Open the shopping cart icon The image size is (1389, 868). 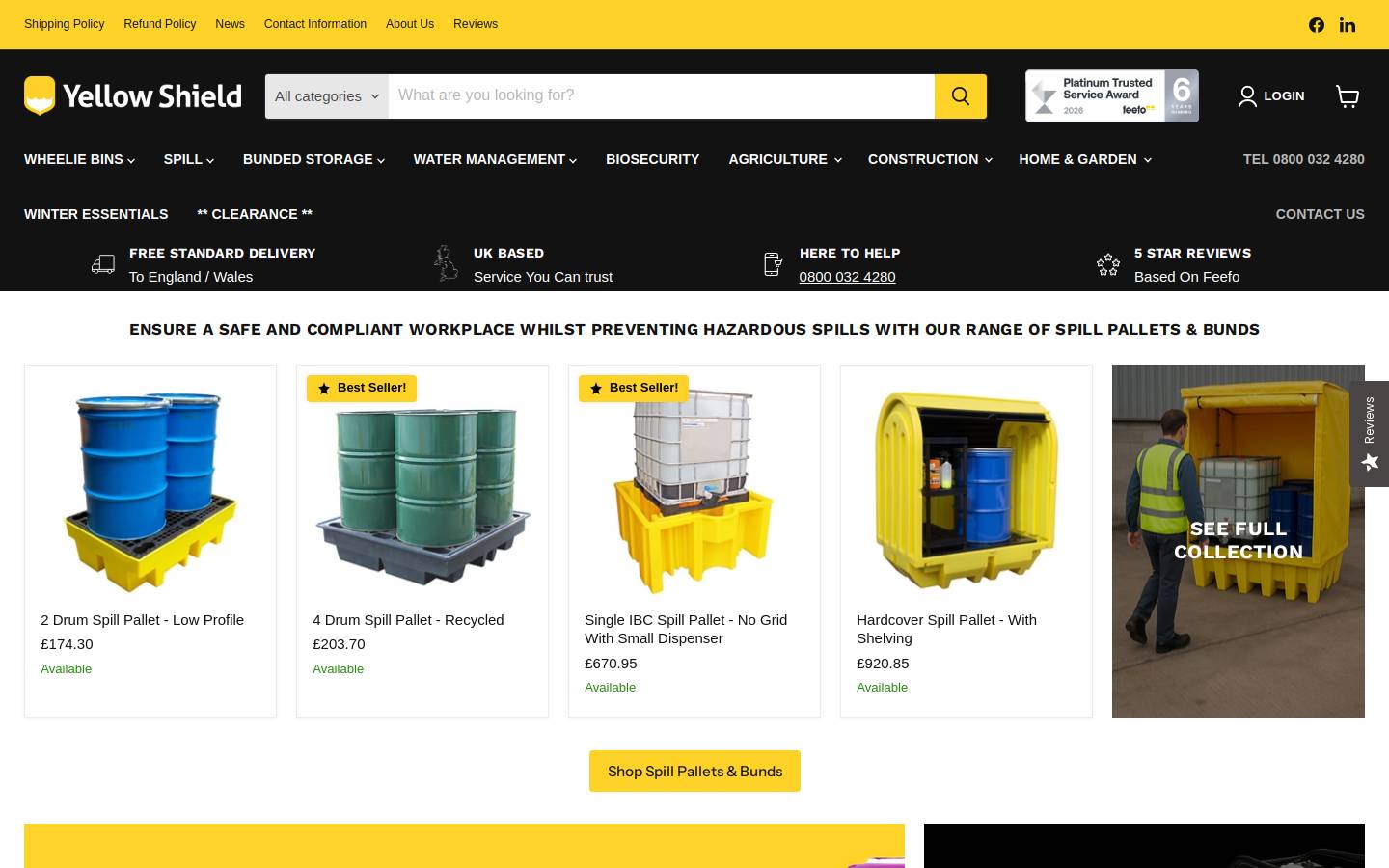click(1348, 95)
